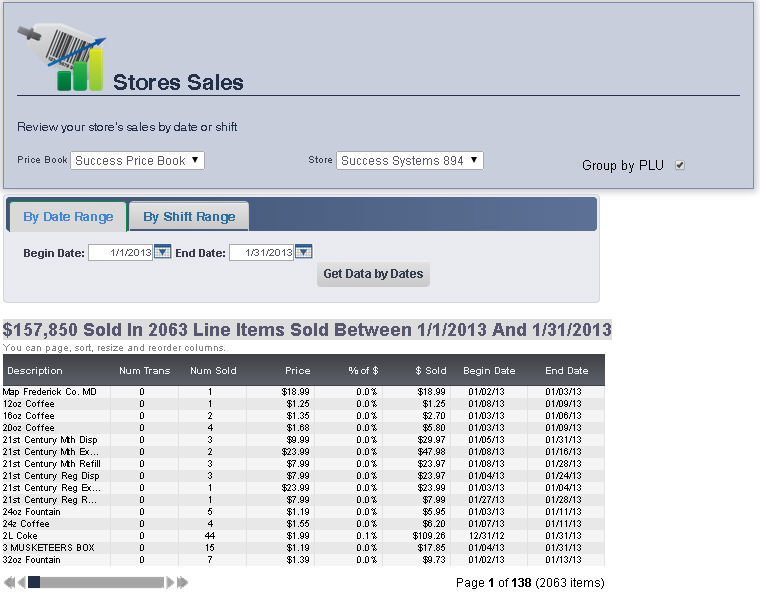
Task: Jump to last page of results
Action: tap(182, 582)
